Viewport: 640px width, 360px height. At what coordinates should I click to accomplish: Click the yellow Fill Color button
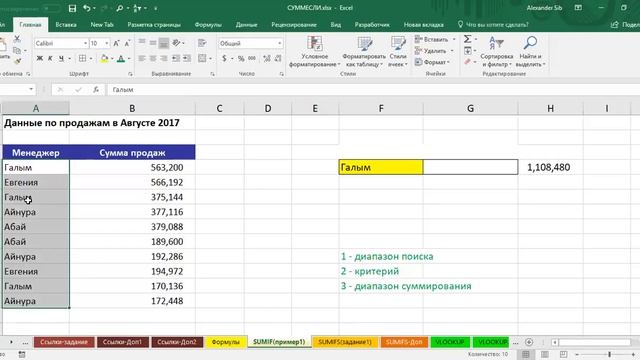pos(104,59)
